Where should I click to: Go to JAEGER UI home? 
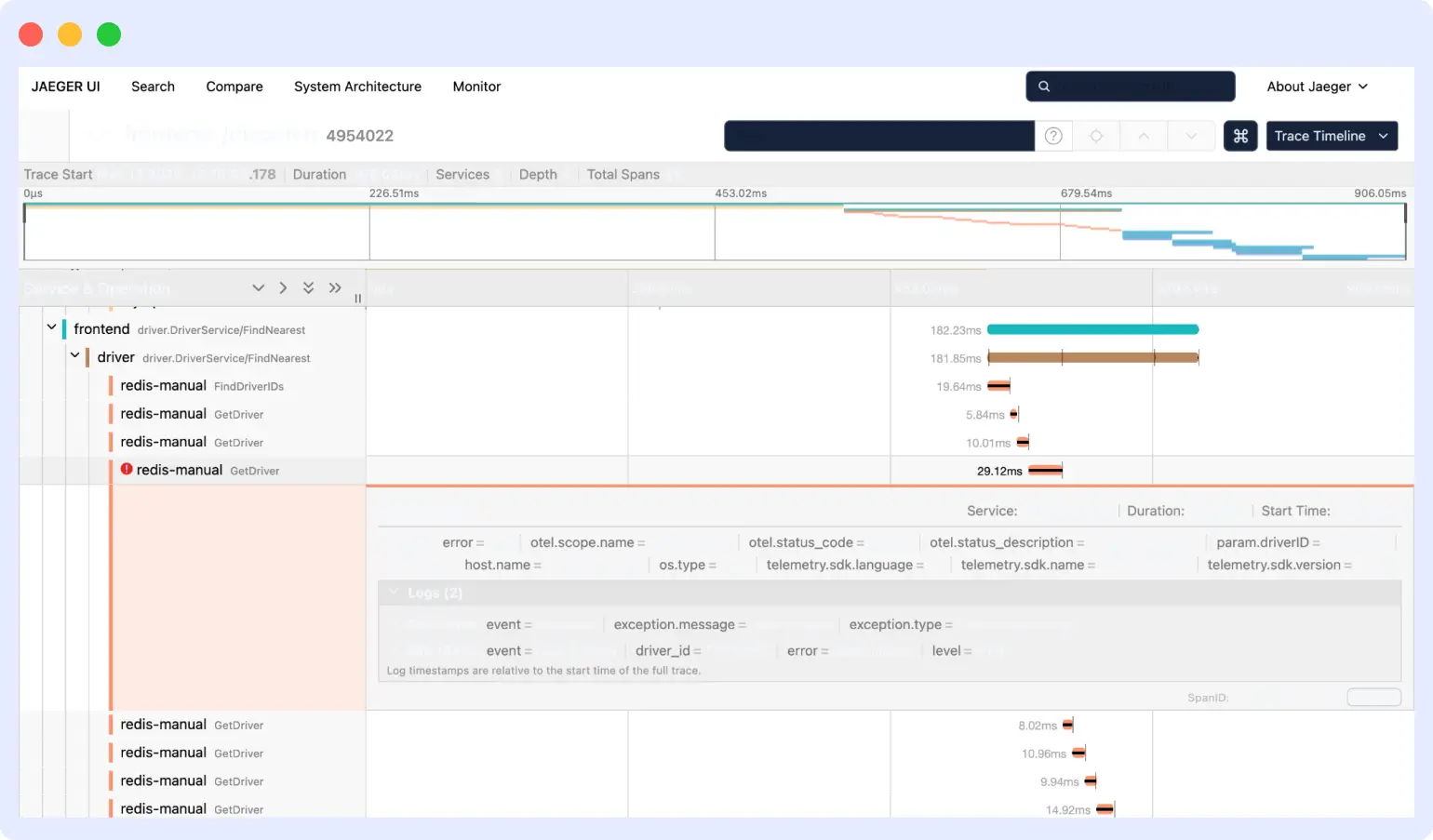coord(65,87)
